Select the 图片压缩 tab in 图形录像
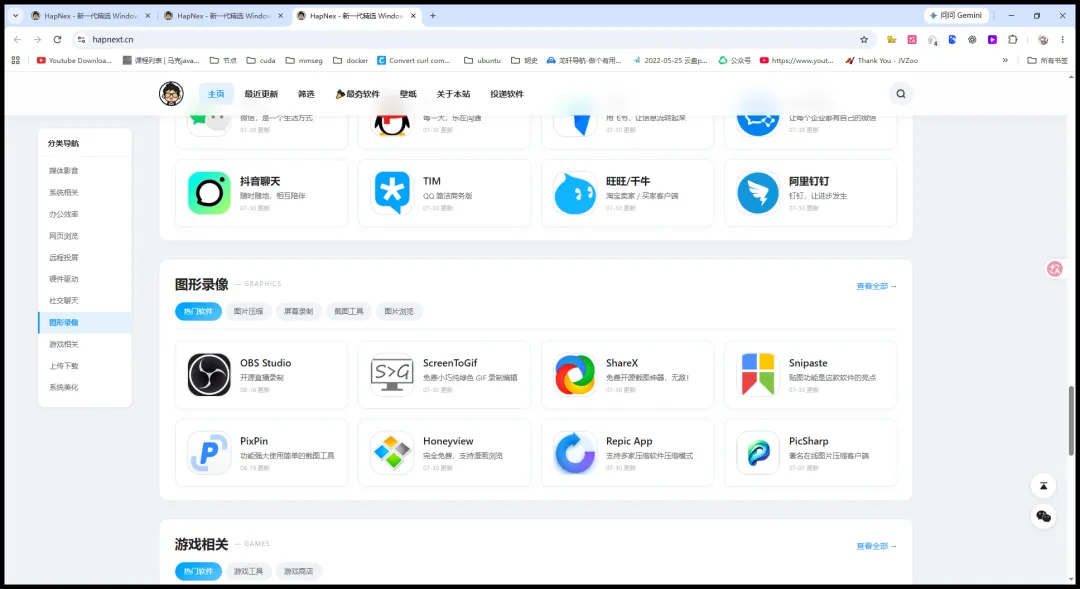Image resolution: width=1080 pixels, height=589 pixels. [x=249, y=311]
